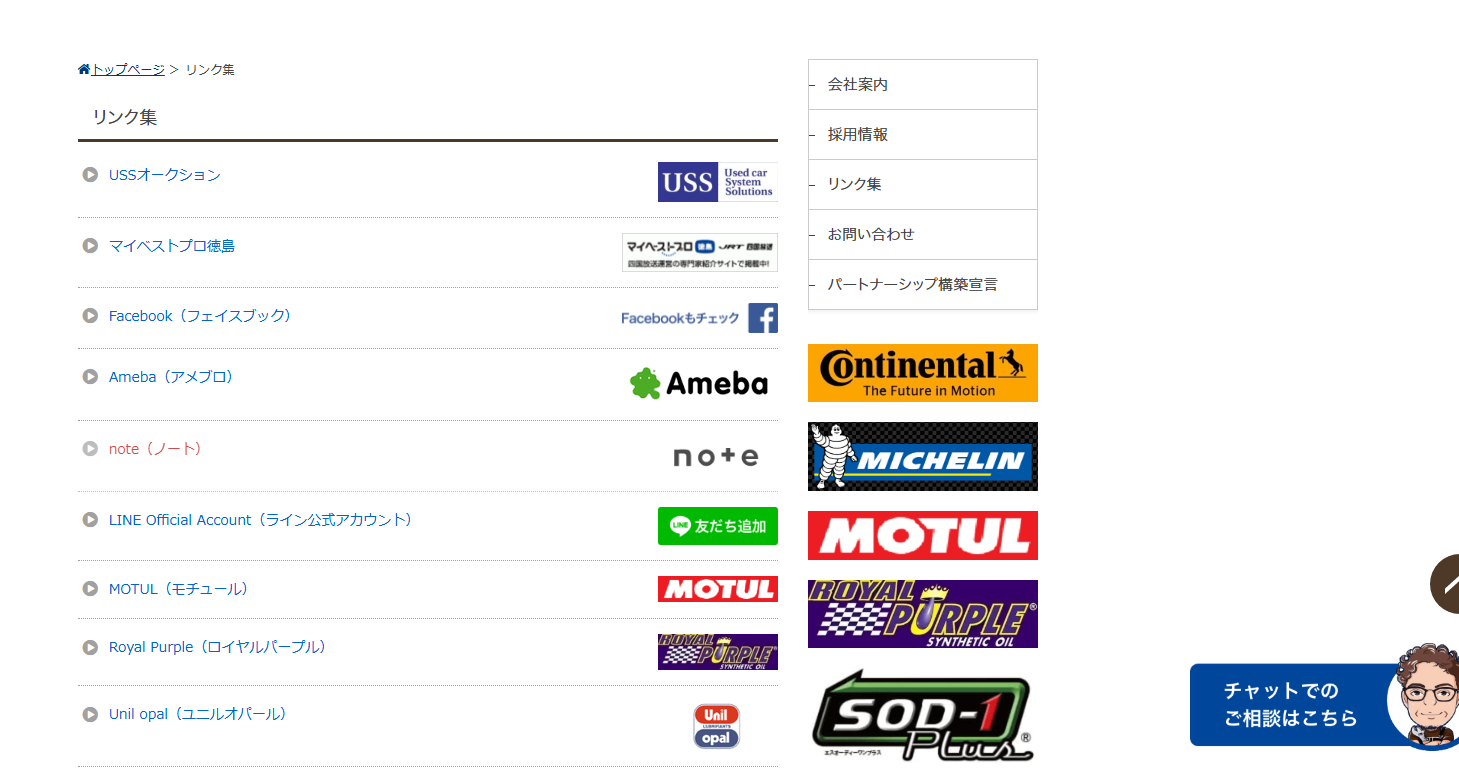
Task: Click the note logo image
Action: [x=715, y=457]
